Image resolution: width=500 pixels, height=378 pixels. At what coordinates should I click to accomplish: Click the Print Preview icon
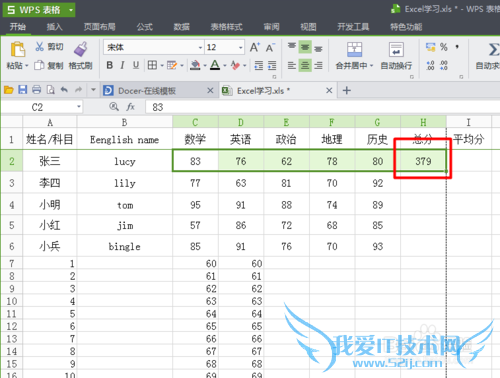point(50,90)
